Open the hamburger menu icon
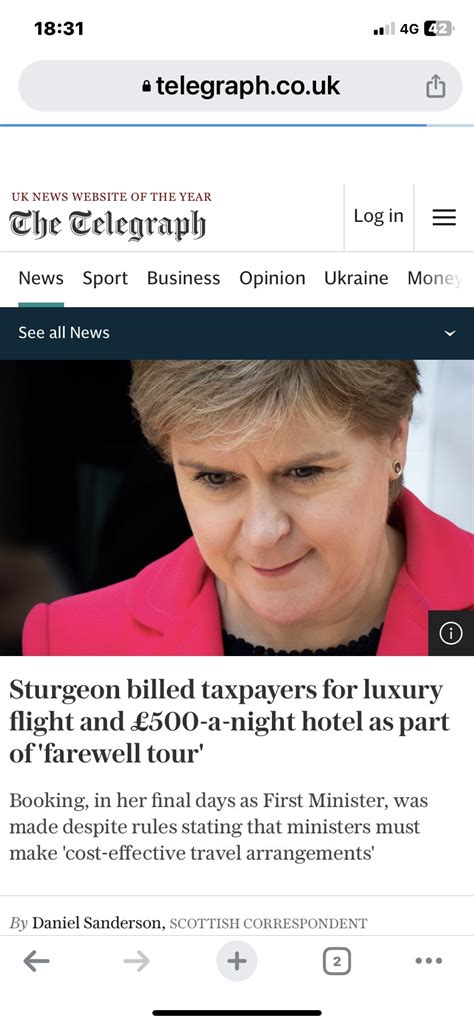The height and width of the screenshot is (1025, 474). pos(444,217)
